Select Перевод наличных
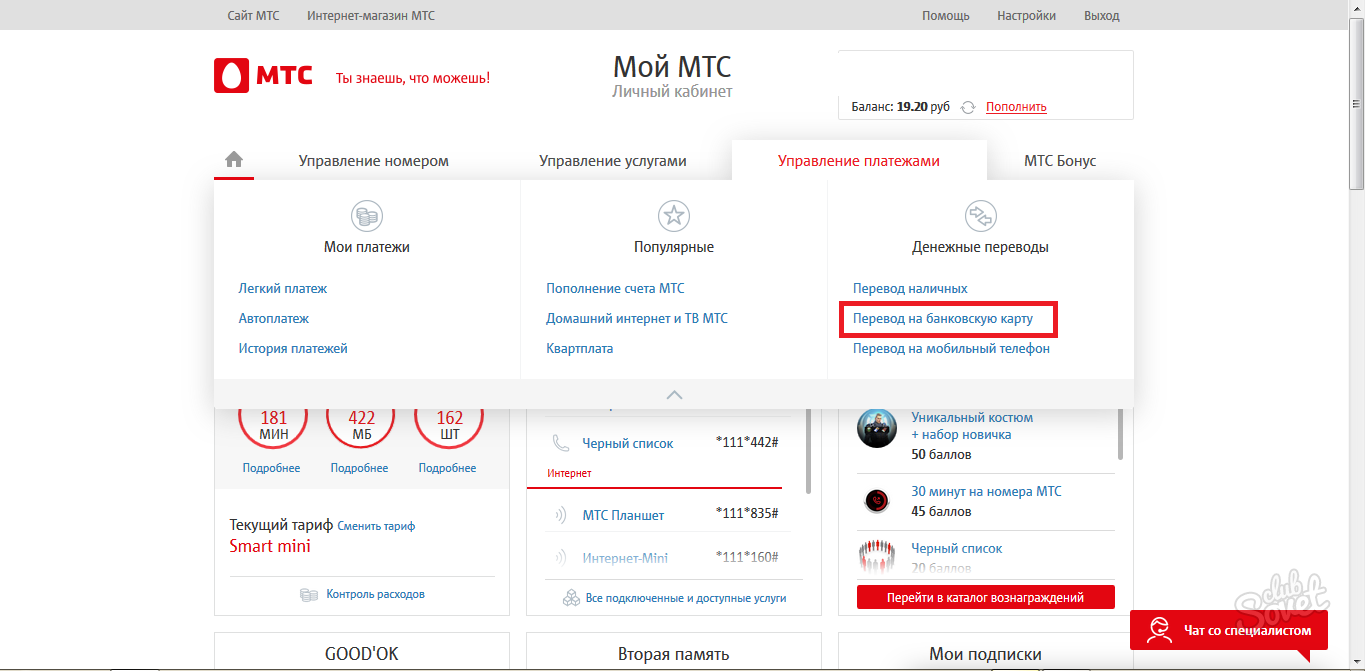Image resolution: width=1365 pixels, height=671 pixels. [x=910, y=288]
